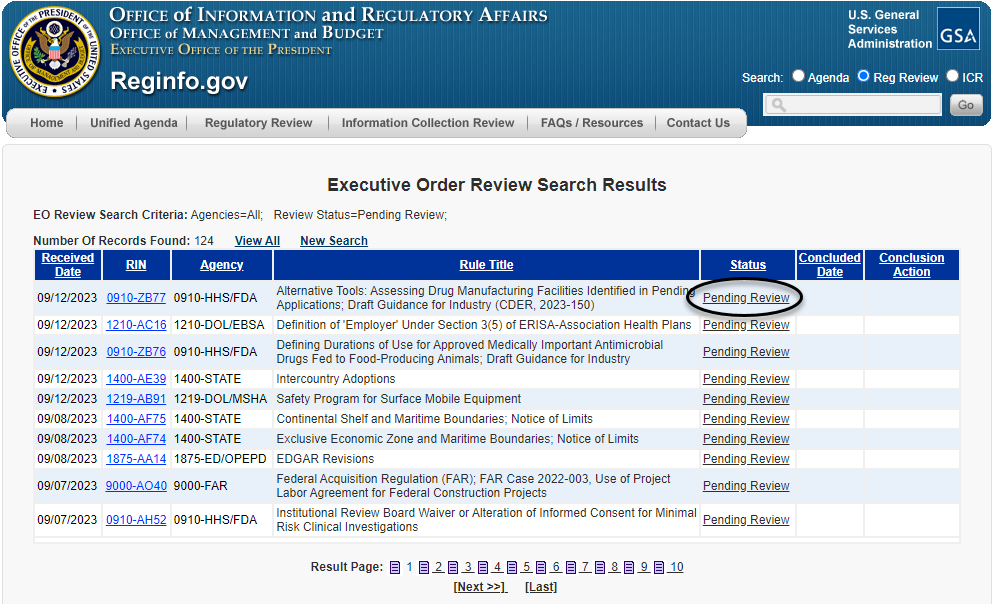Select the ICR search radio button
992x604 pixels.
[952, 76]
